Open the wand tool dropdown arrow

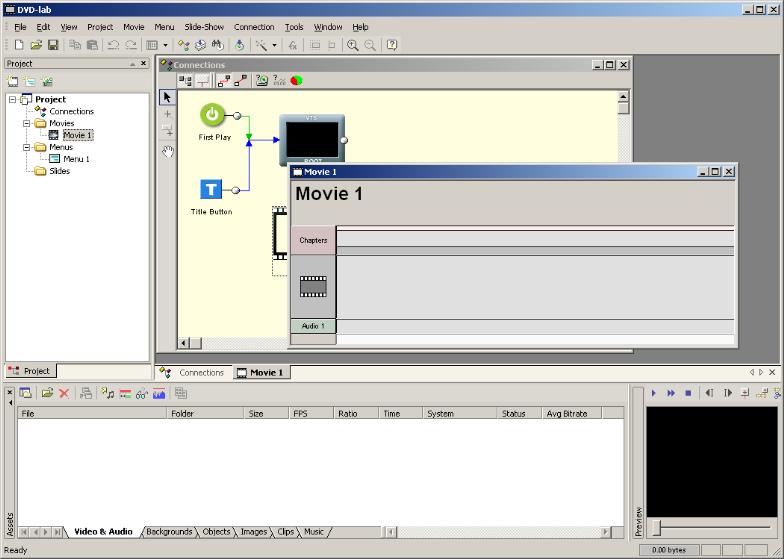[x=274, y=45]
